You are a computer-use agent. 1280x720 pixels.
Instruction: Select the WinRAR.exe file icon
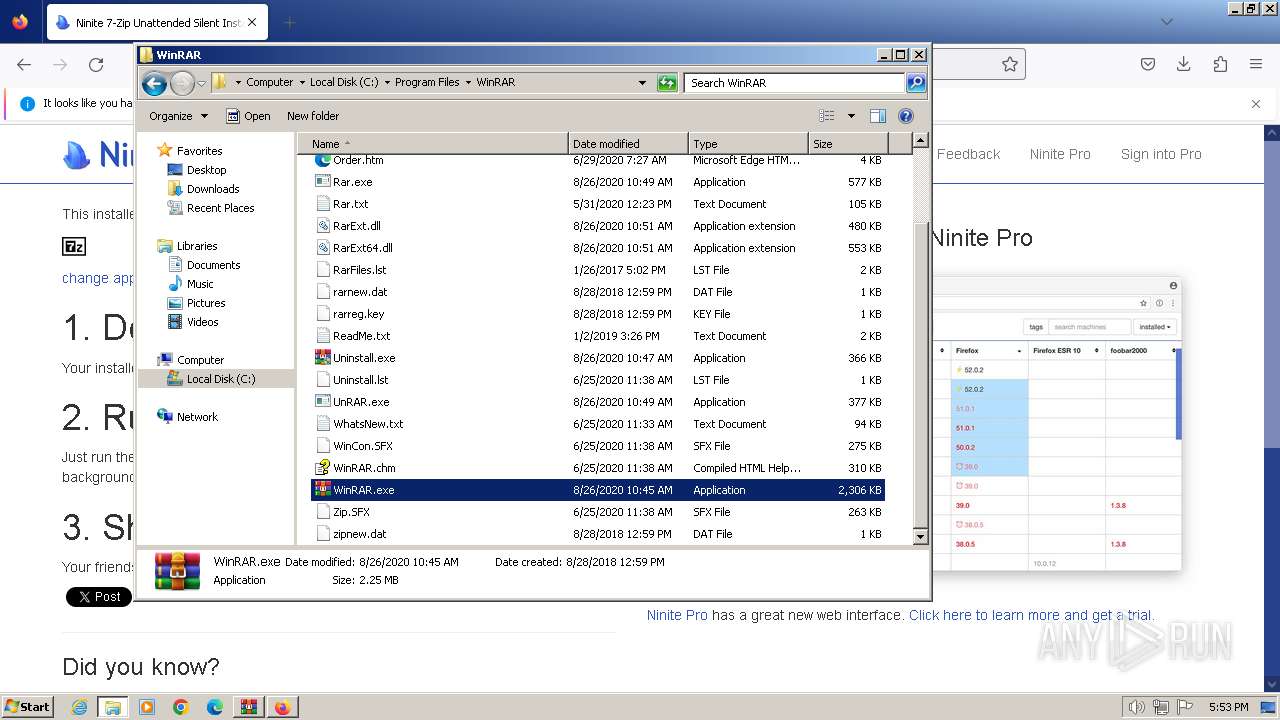(322, 490)
